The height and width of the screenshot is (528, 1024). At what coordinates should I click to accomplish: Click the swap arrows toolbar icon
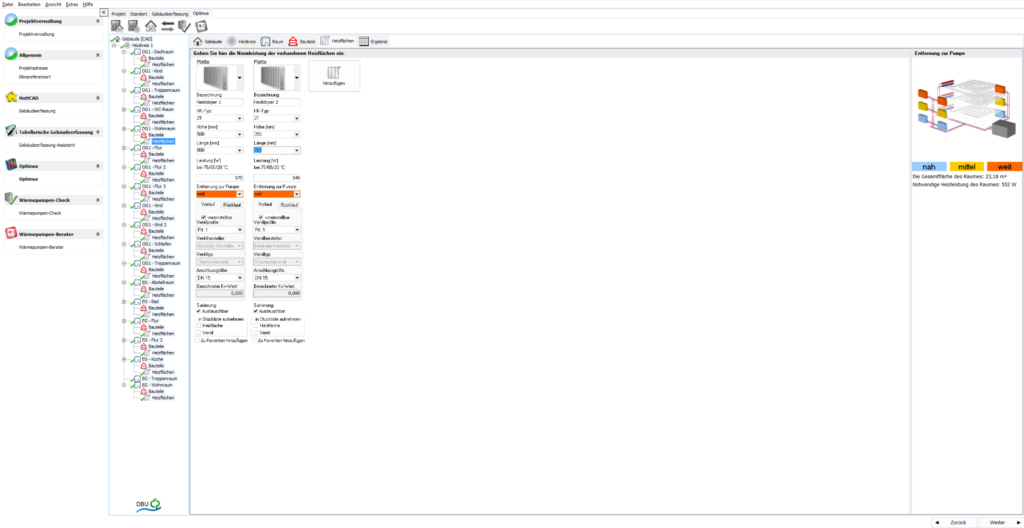tap(167, 26)
